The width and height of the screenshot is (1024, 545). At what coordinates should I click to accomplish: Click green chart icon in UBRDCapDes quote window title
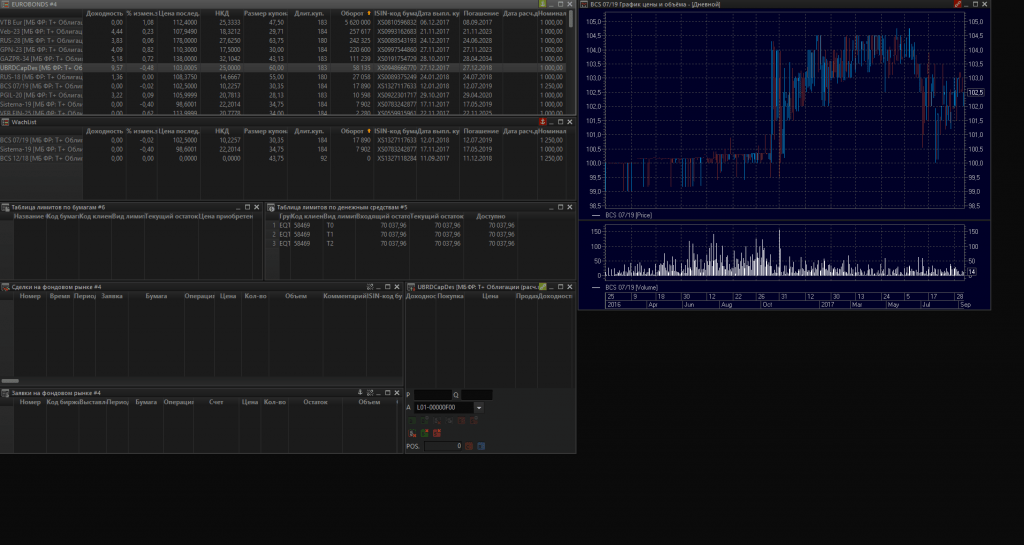point(542,287)
